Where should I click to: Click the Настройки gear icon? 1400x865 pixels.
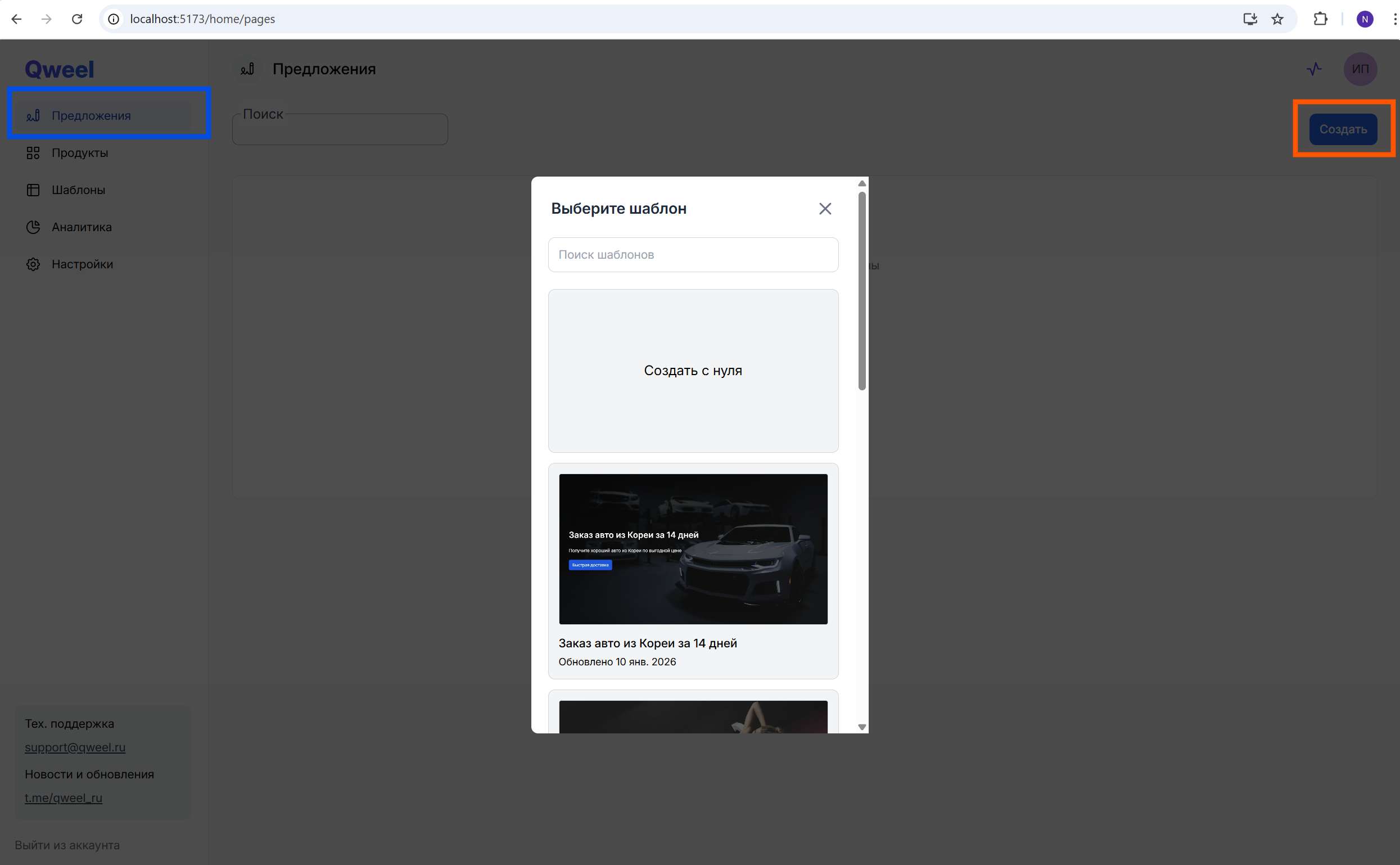pos(33,264)
